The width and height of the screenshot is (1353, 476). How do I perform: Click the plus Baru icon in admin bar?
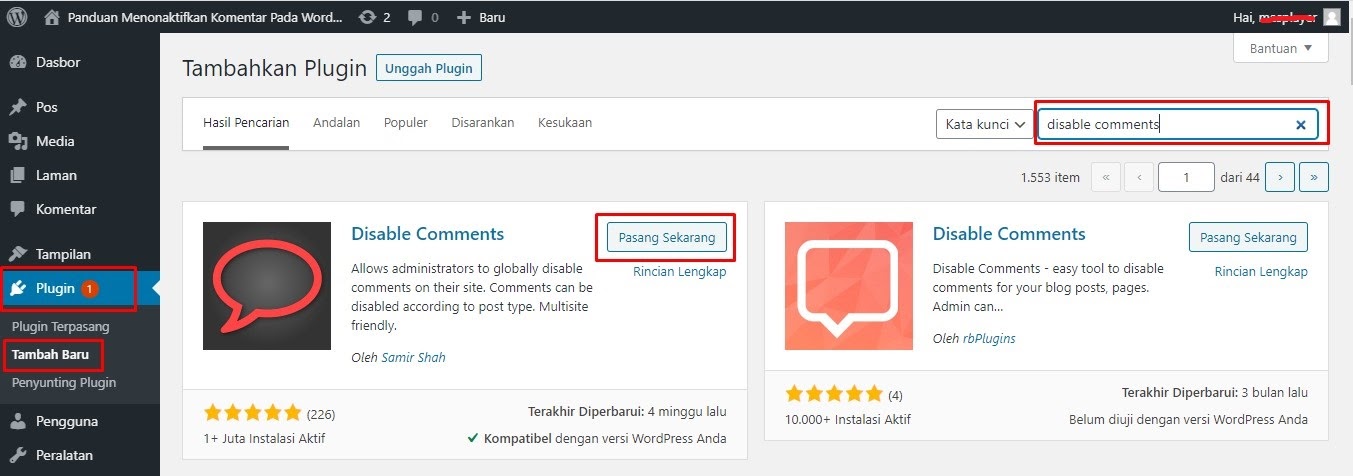(x=463, y=17)
